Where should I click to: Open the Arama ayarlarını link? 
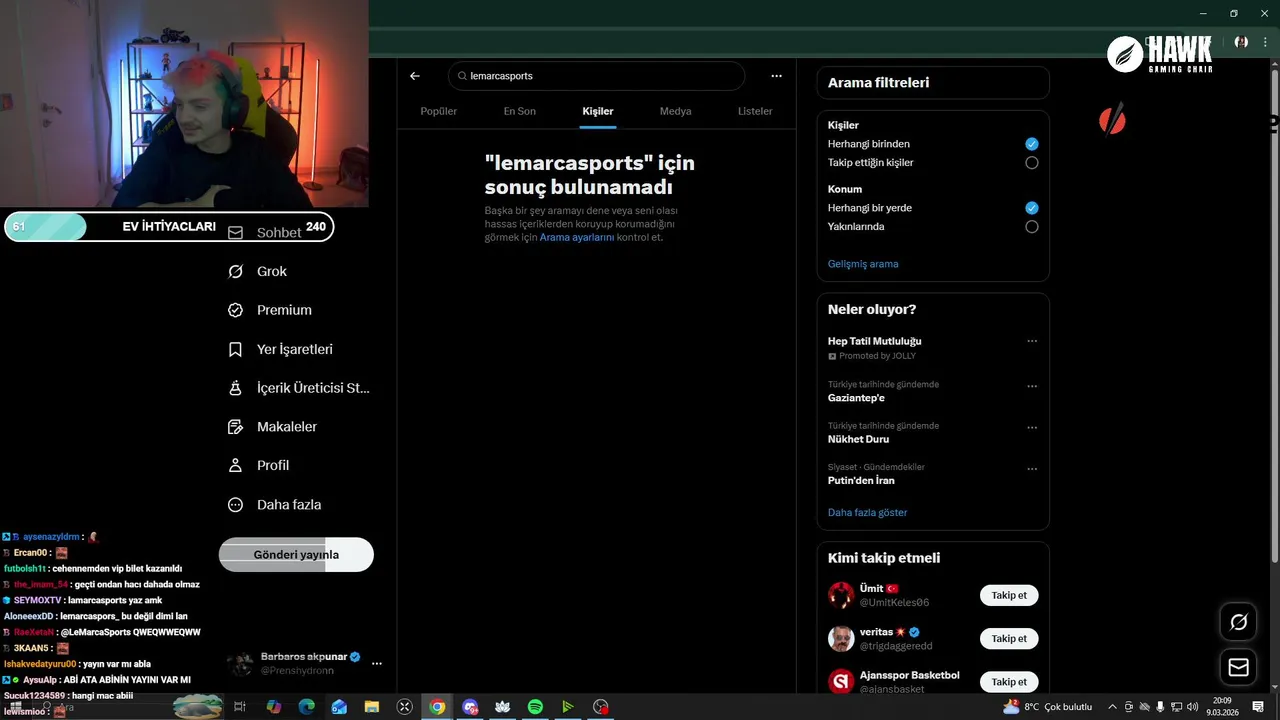coord(577,237)
